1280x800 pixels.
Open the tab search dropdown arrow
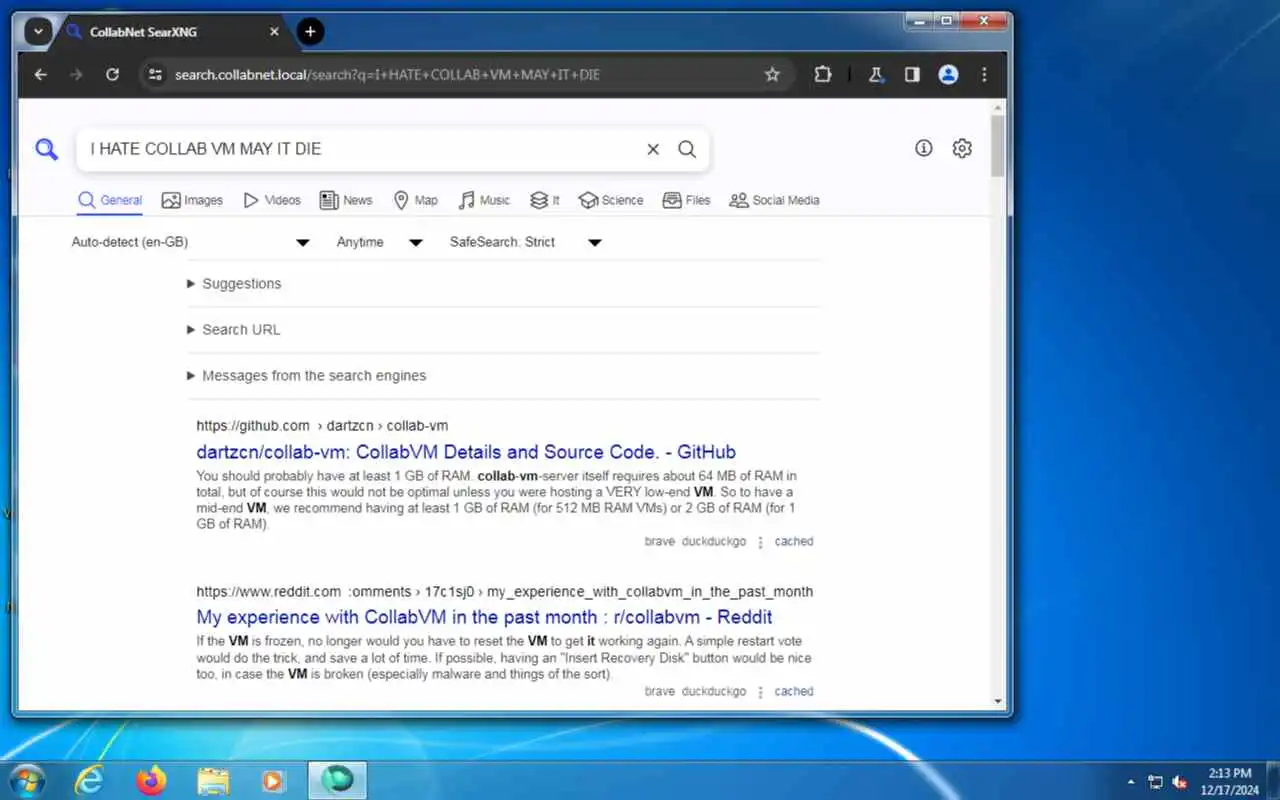38,31
